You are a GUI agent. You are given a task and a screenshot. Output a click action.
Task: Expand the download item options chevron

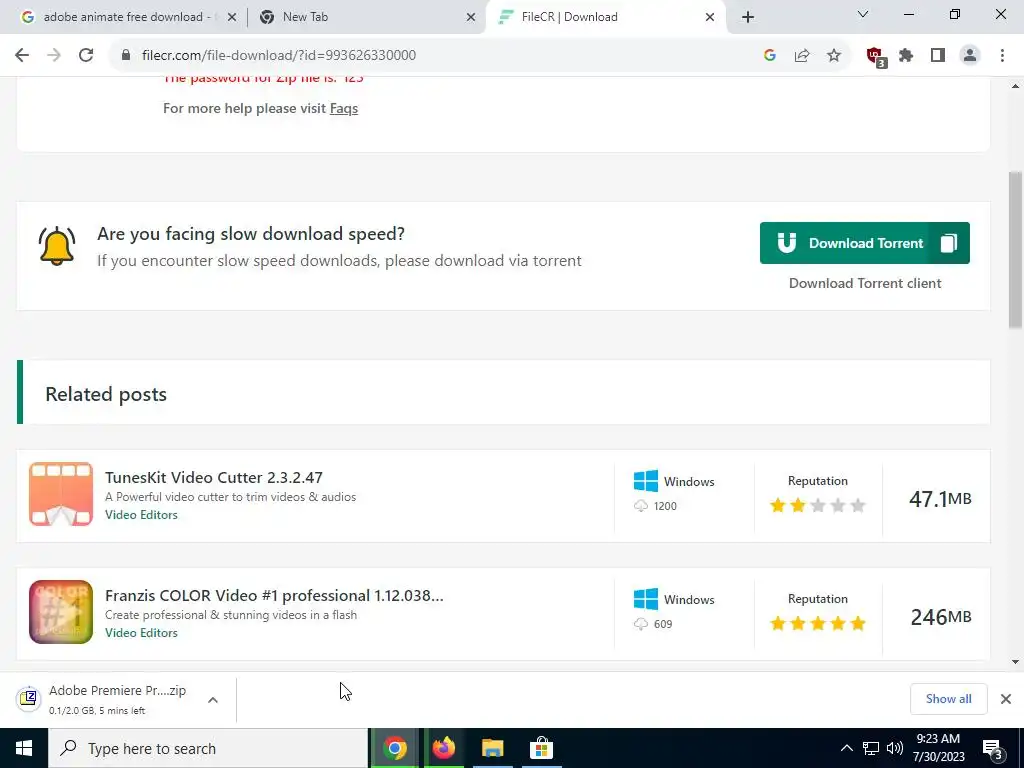pos(213,700)
